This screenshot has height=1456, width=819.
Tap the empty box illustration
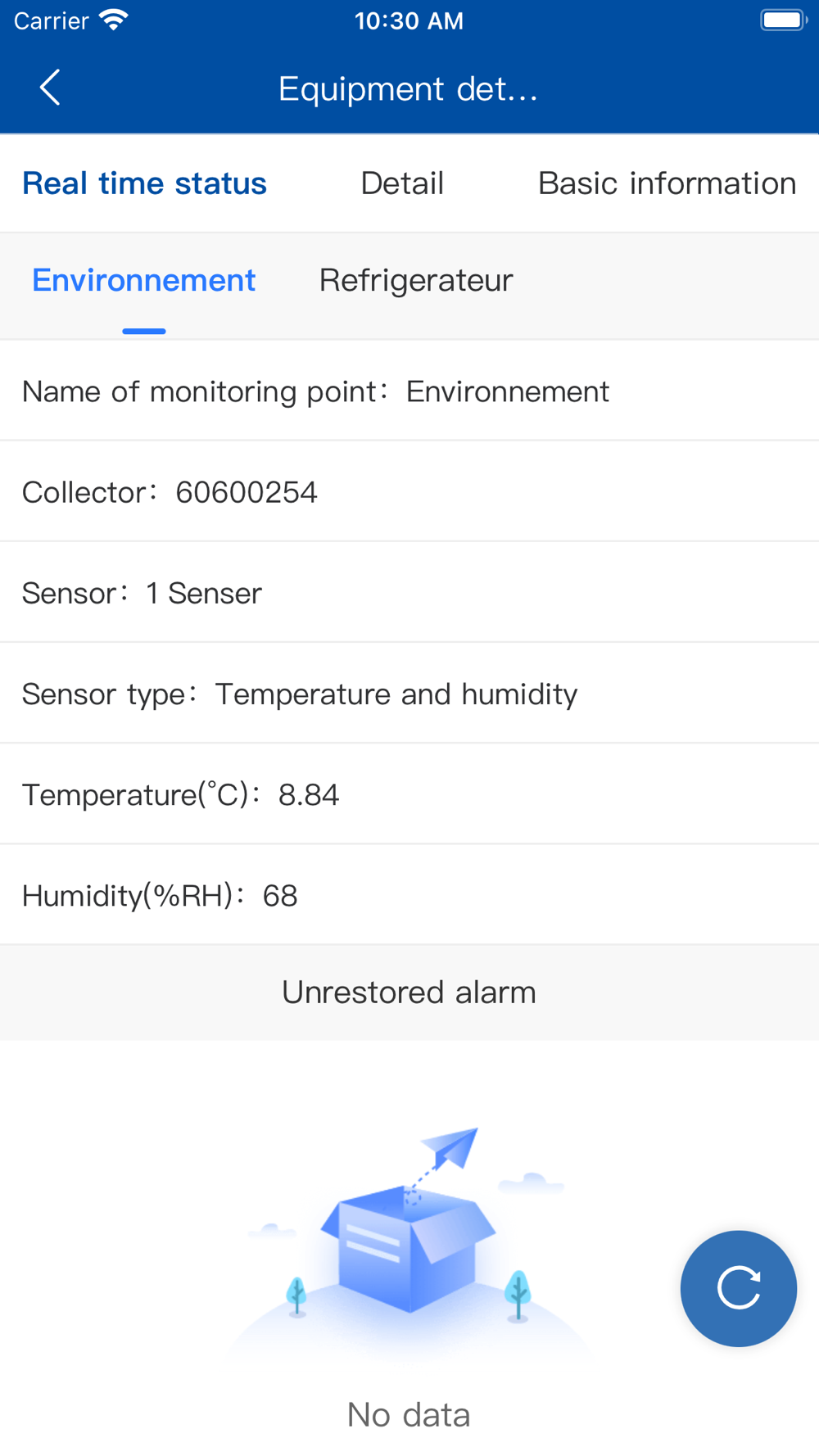tap(409, 1241)
